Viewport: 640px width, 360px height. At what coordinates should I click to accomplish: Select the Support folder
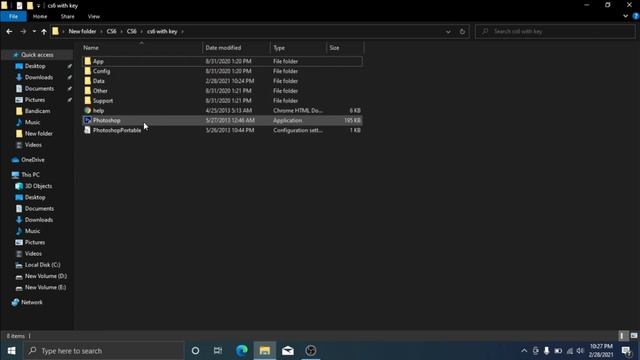(222, 100)
